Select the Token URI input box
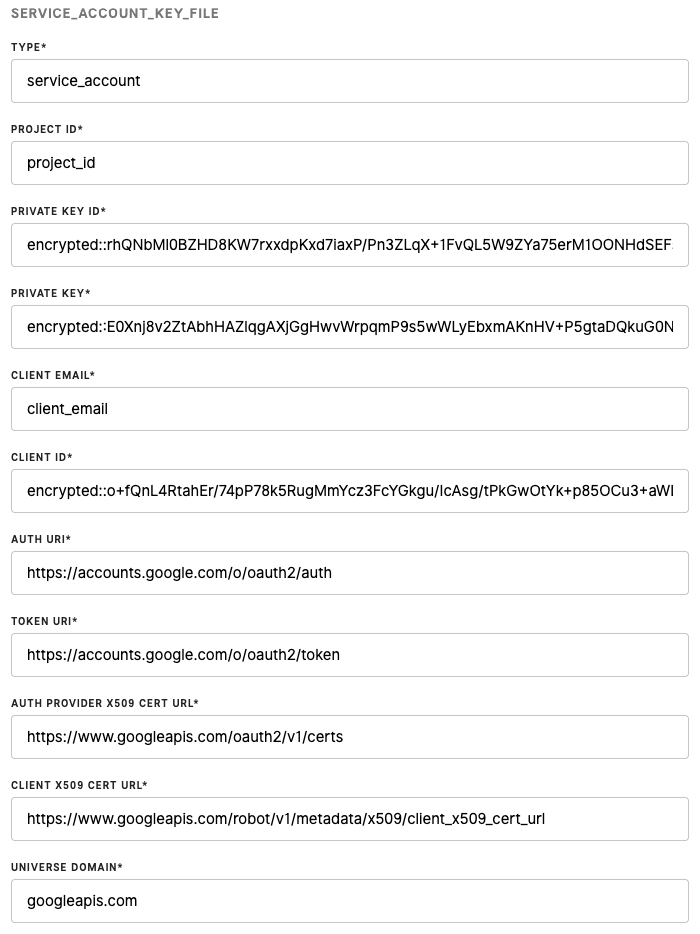This screenshot has height=934, width=700. [x=350, y=655]
